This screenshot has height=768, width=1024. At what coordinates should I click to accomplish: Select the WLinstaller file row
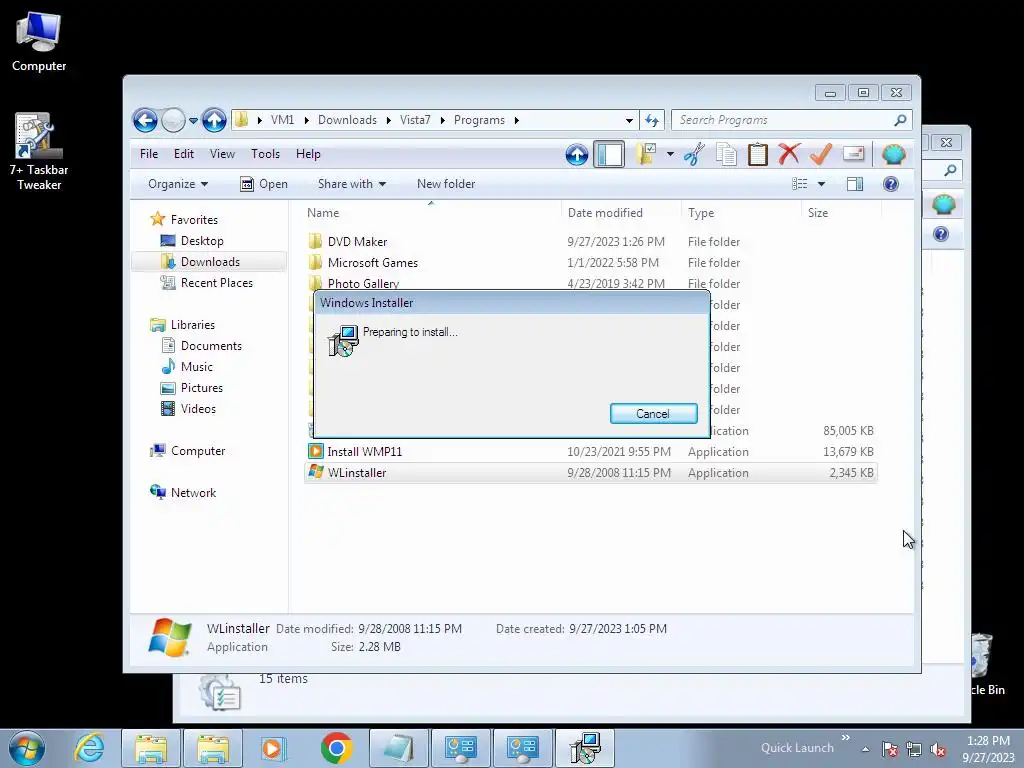[591, 473]
